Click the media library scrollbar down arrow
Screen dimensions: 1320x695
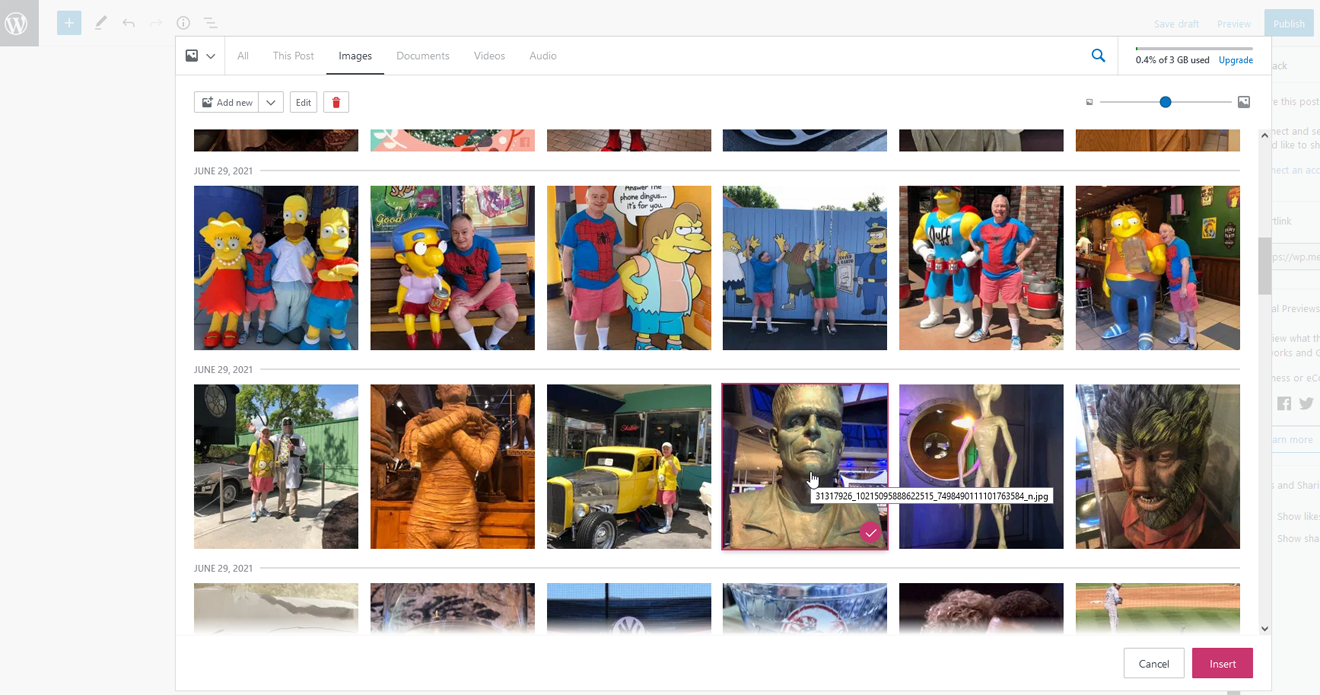(1264, 629)
